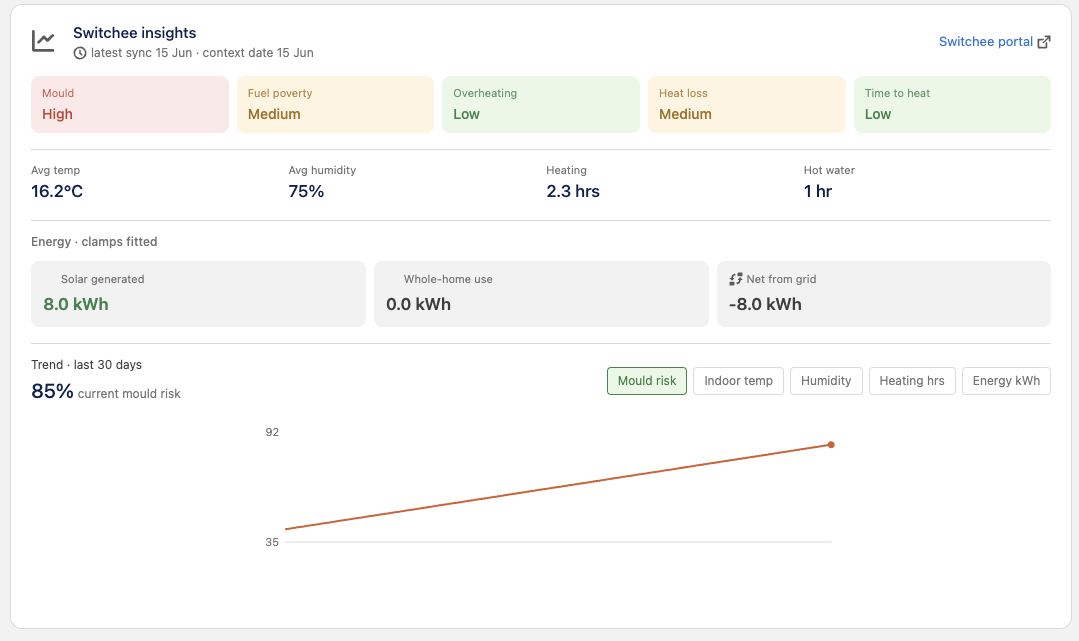This screenshot has width=1079, height=641.
Task: Open the Switchee portal link
Action: coord(994,42)
